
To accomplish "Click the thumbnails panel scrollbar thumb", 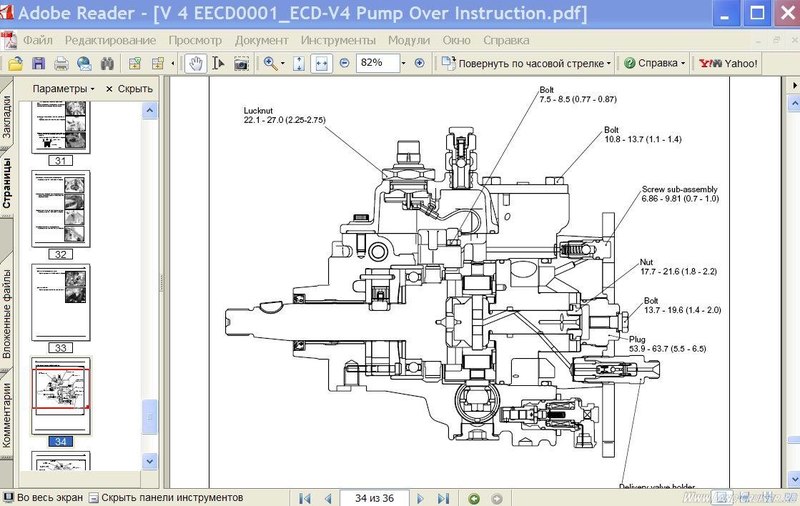I will pos(149,417).
